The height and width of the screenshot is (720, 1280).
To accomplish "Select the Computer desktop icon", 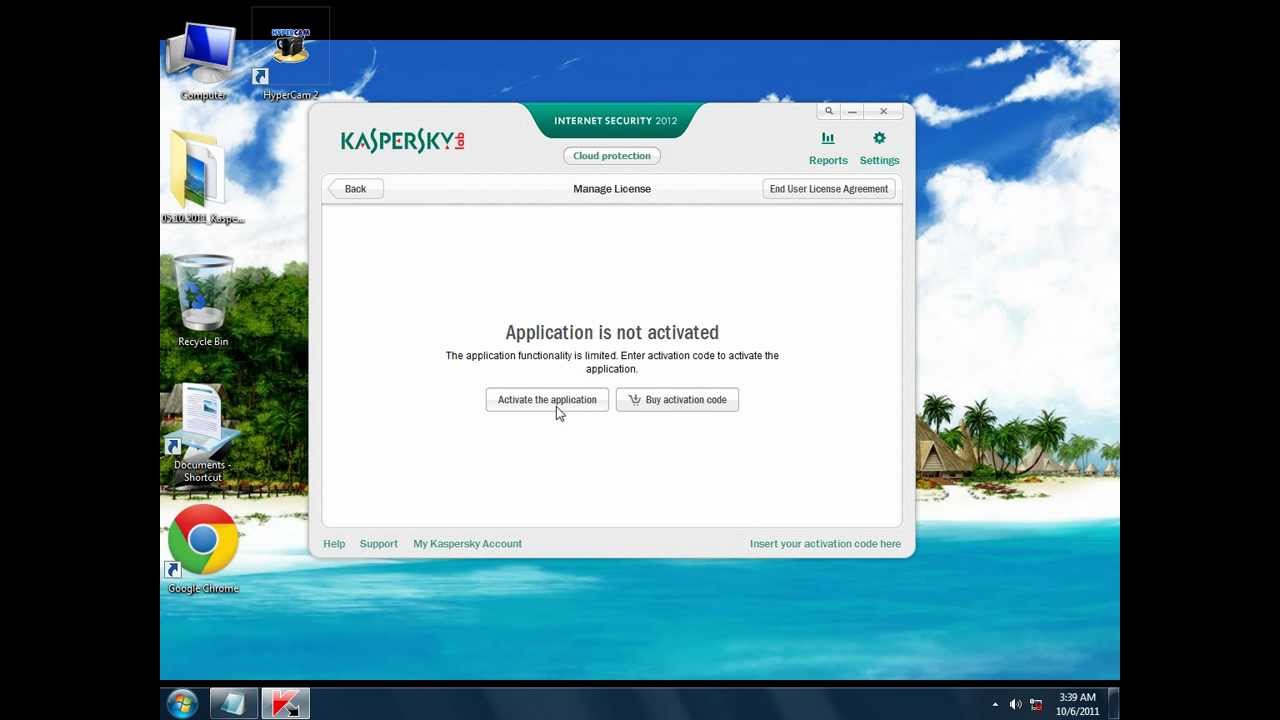I will tap(203, 62).
